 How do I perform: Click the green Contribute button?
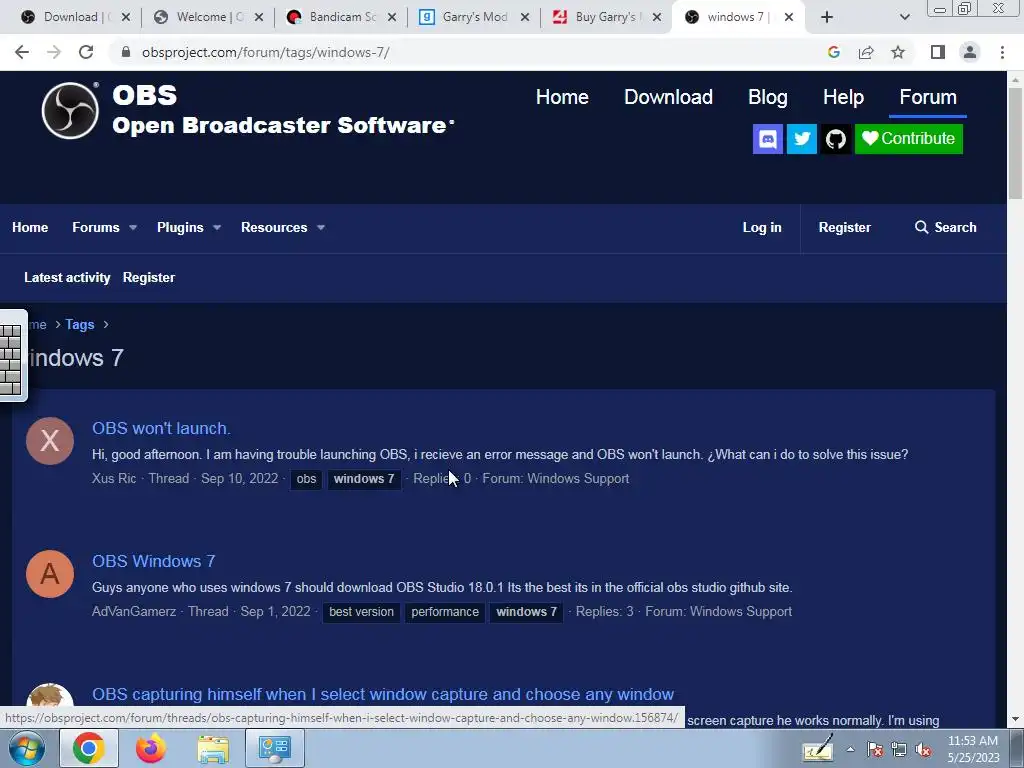click(x=908, y=139)
